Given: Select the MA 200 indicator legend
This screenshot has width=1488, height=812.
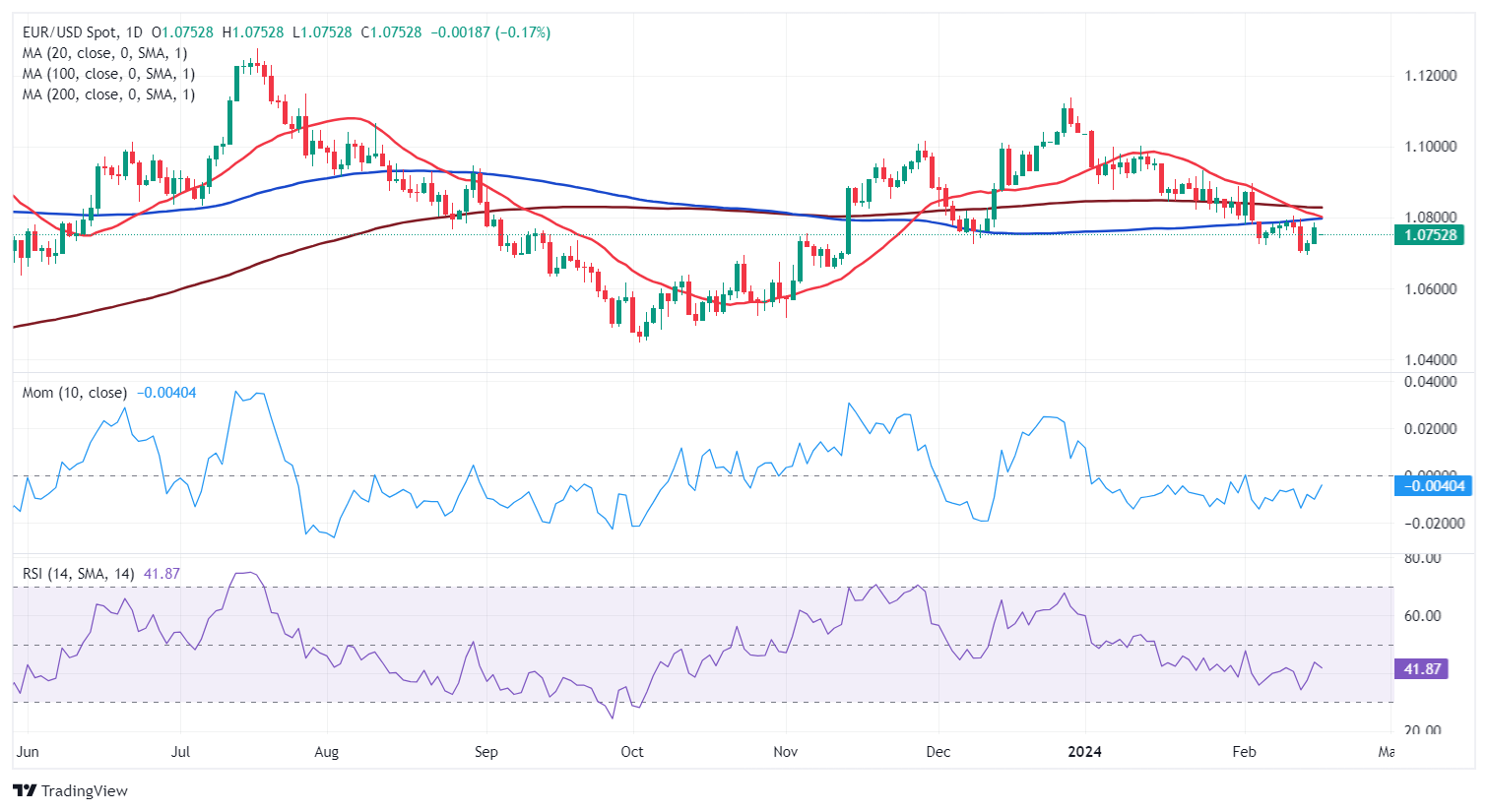Looking at the screenshot, I should click(x=108, y=94).
